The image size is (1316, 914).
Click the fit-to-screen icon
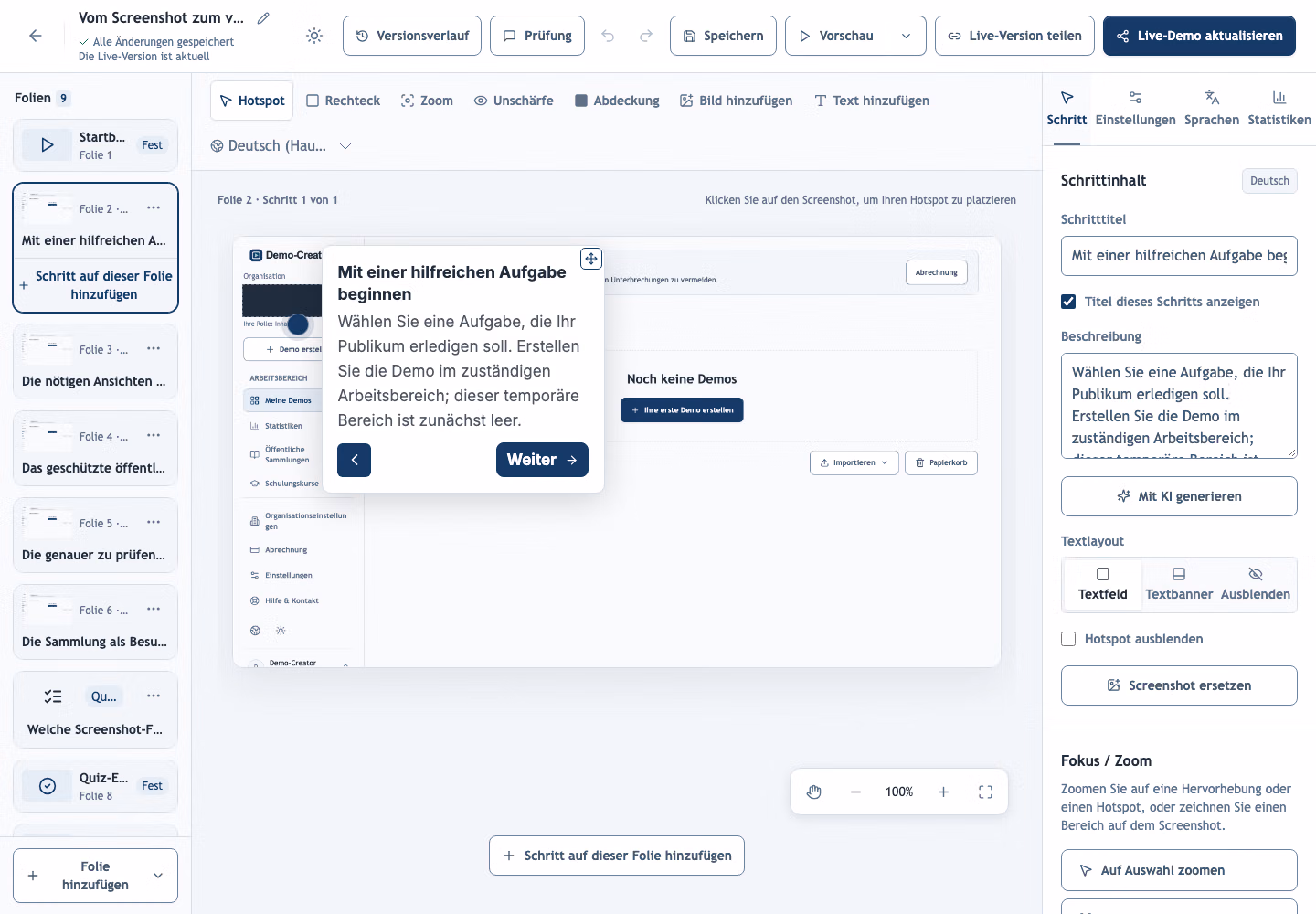click(x=985, y=792)
